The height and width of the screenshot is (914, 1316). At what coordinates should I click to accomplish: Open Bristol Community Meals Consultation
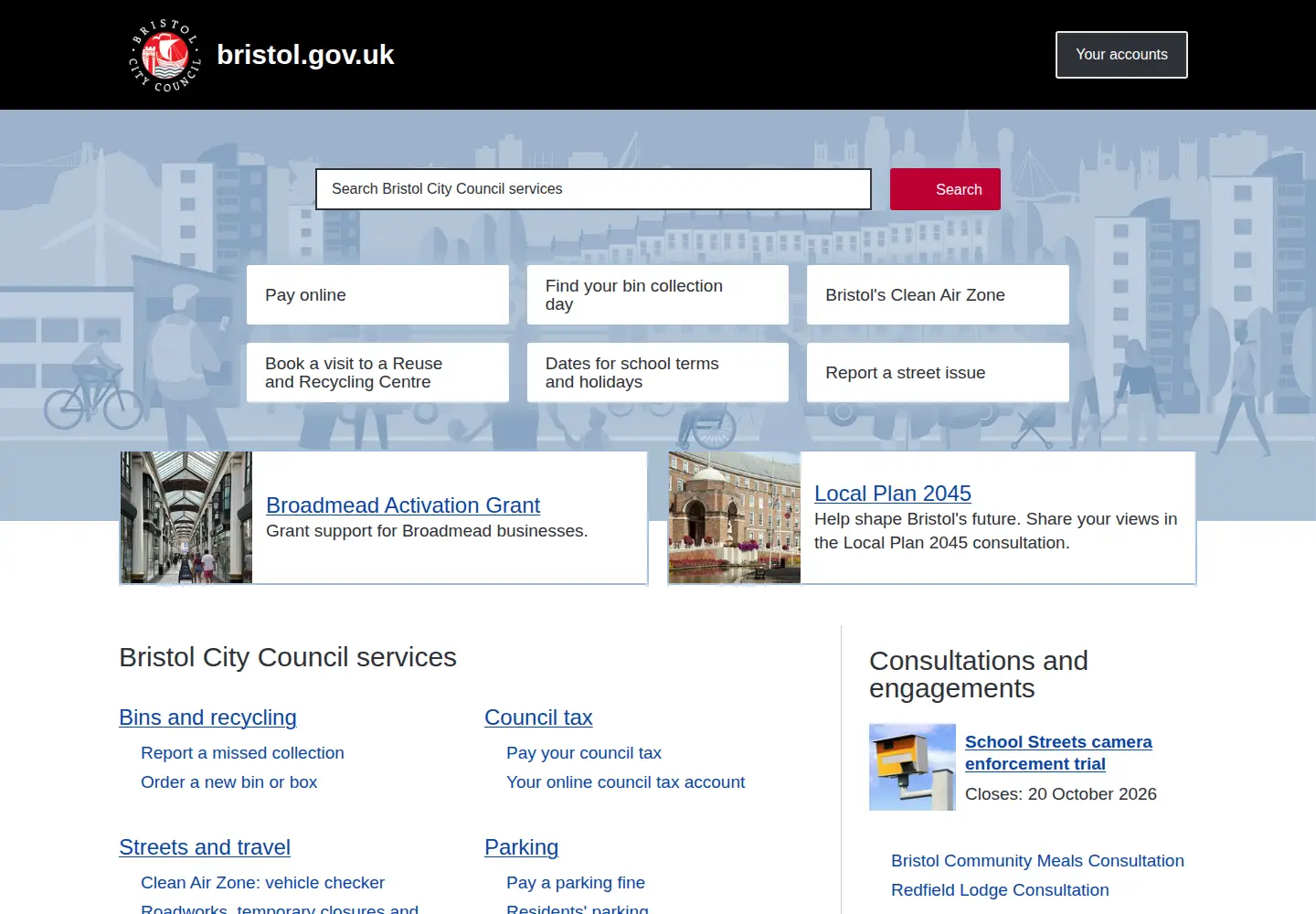coord(1037,861)
